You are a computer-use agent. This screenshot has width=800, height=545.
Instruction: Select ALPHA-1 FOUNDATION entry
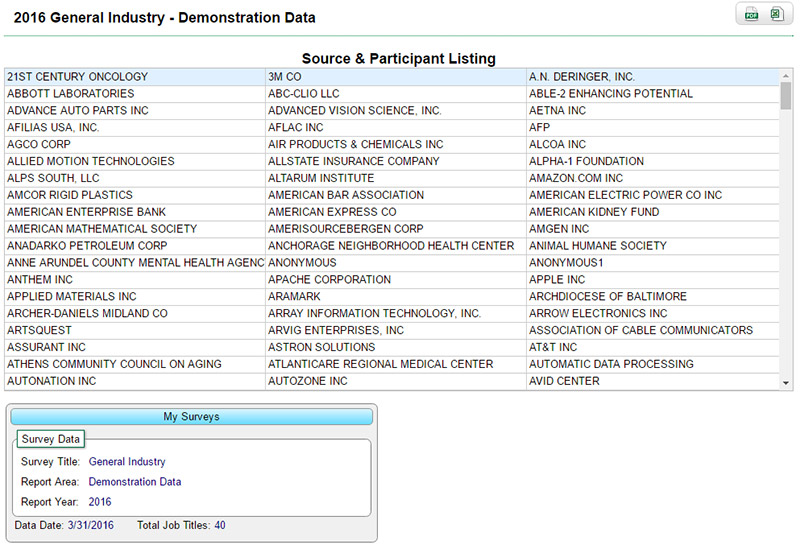(x=653, y=161)
